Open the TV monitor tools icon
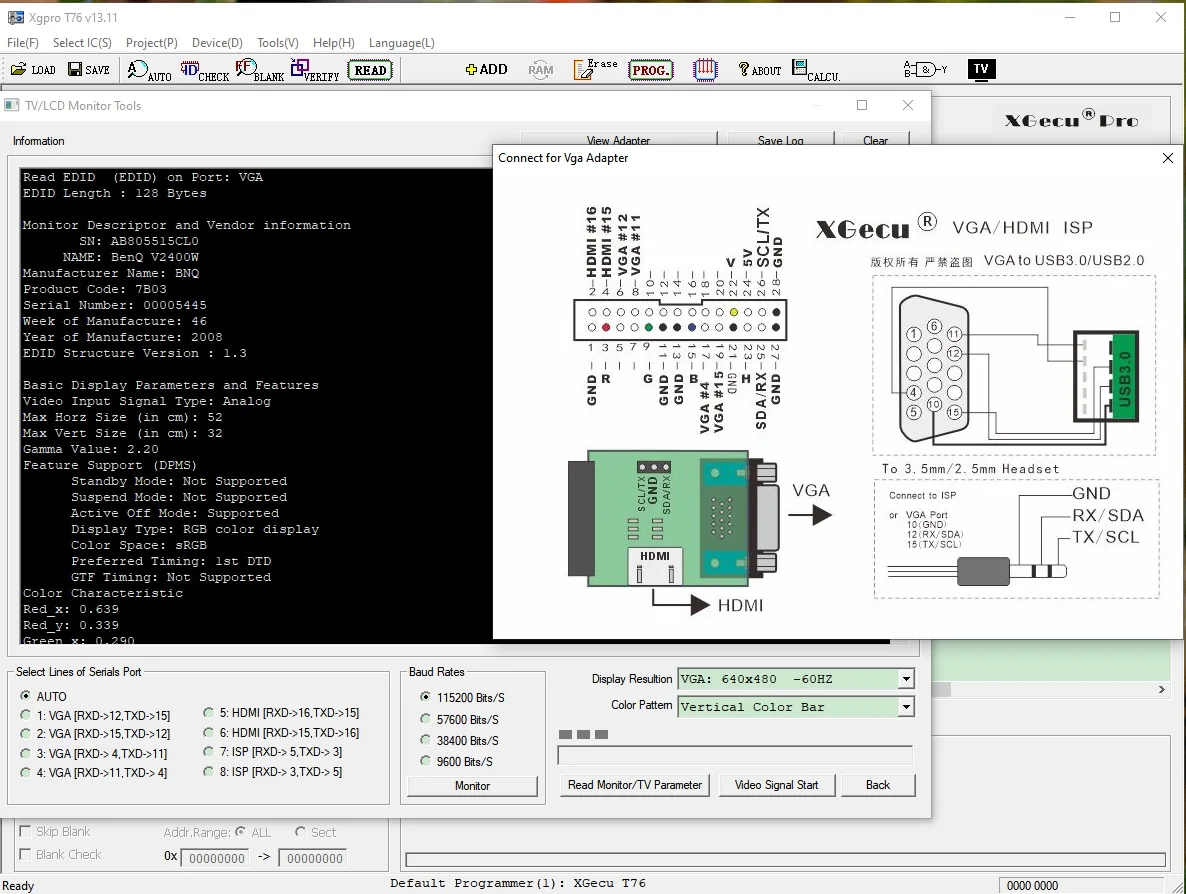 click(981, 70)
